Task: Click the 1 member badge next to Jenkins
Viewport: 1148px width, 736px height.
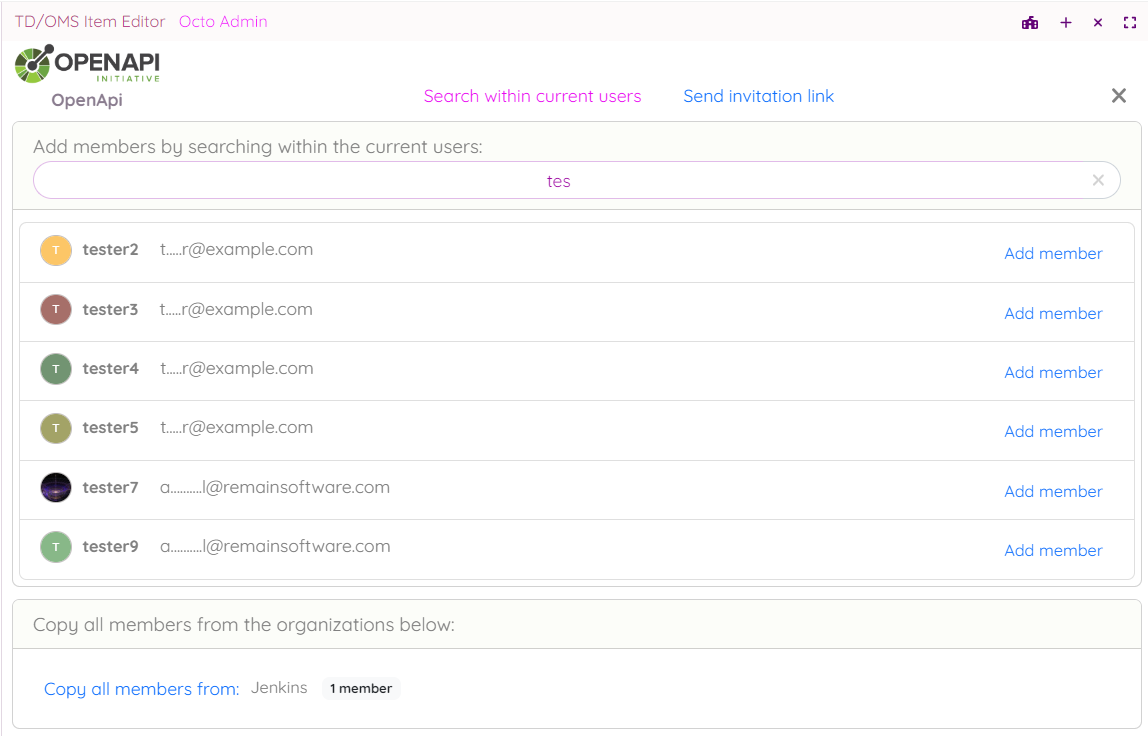Action: click(x=361, y=688)
